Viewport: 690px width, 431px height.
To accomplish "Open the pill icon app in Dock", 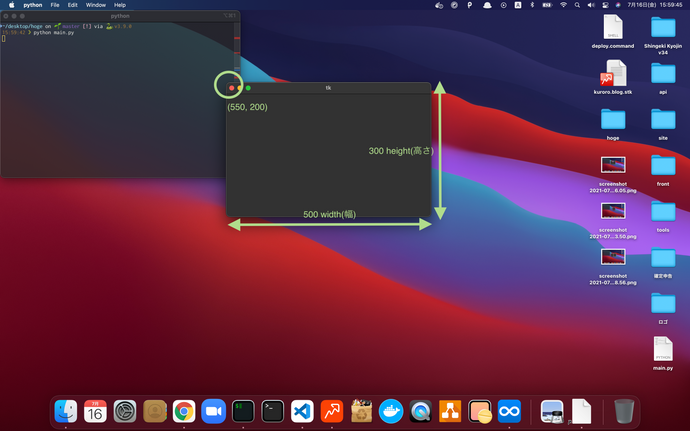I will click(x=480, y=411).
